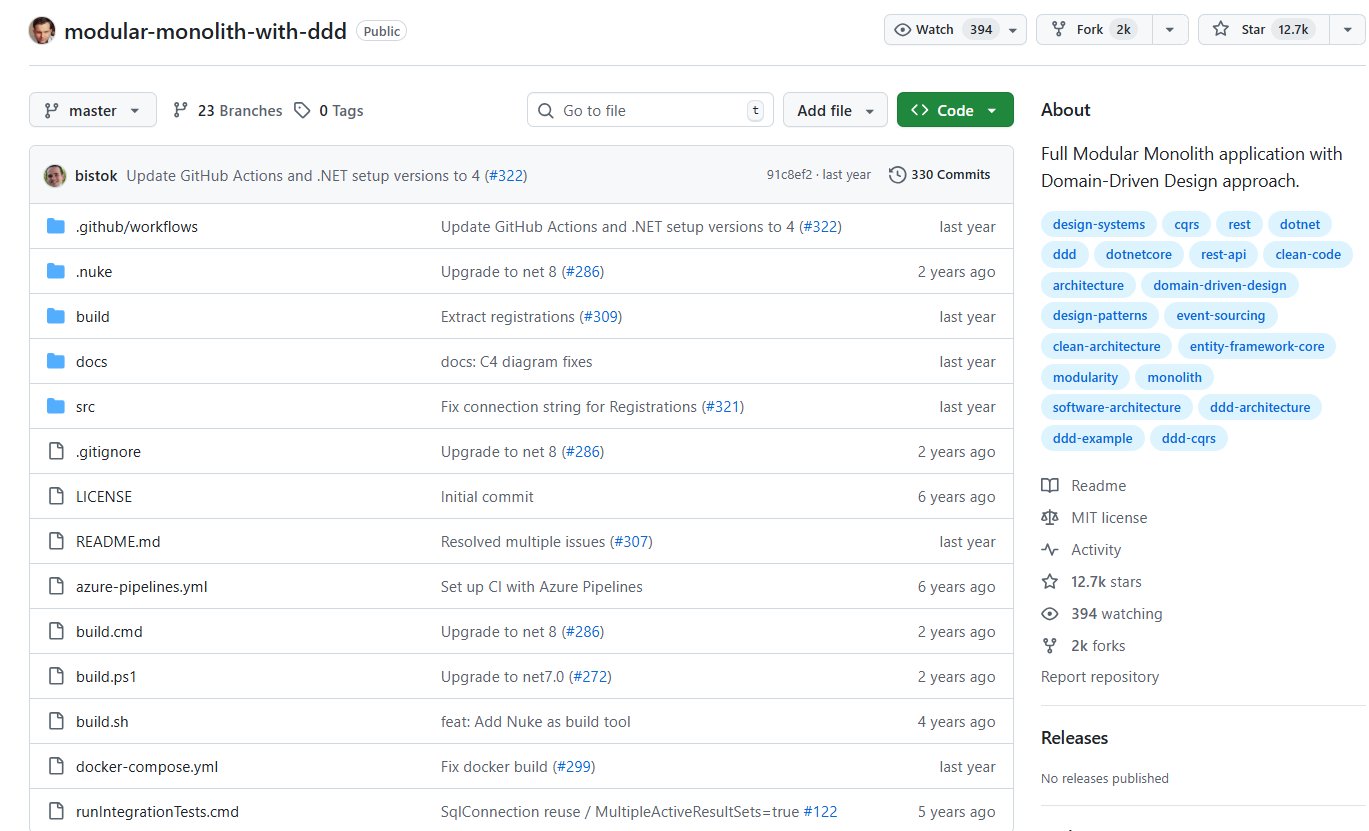Click the repository owner avatar
The height and width of the screenshot is (831, 1369).
pyautogui.click(x=43, y=30)
